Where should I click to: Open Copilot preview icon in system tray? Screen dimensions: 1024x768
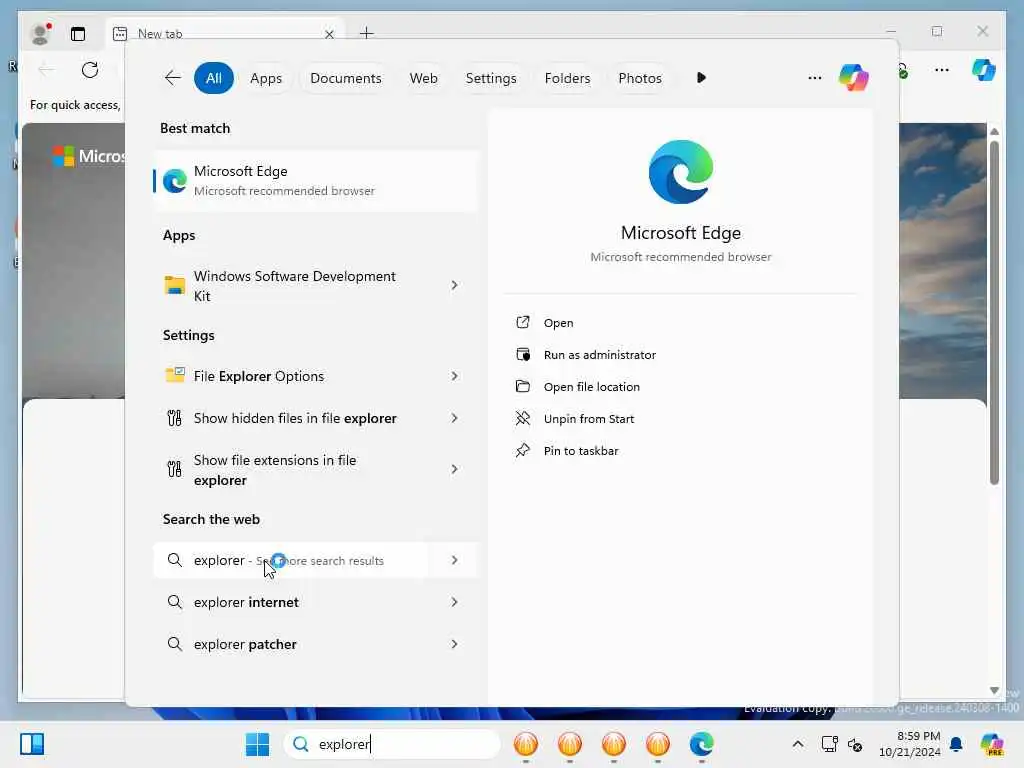point(991,744)
